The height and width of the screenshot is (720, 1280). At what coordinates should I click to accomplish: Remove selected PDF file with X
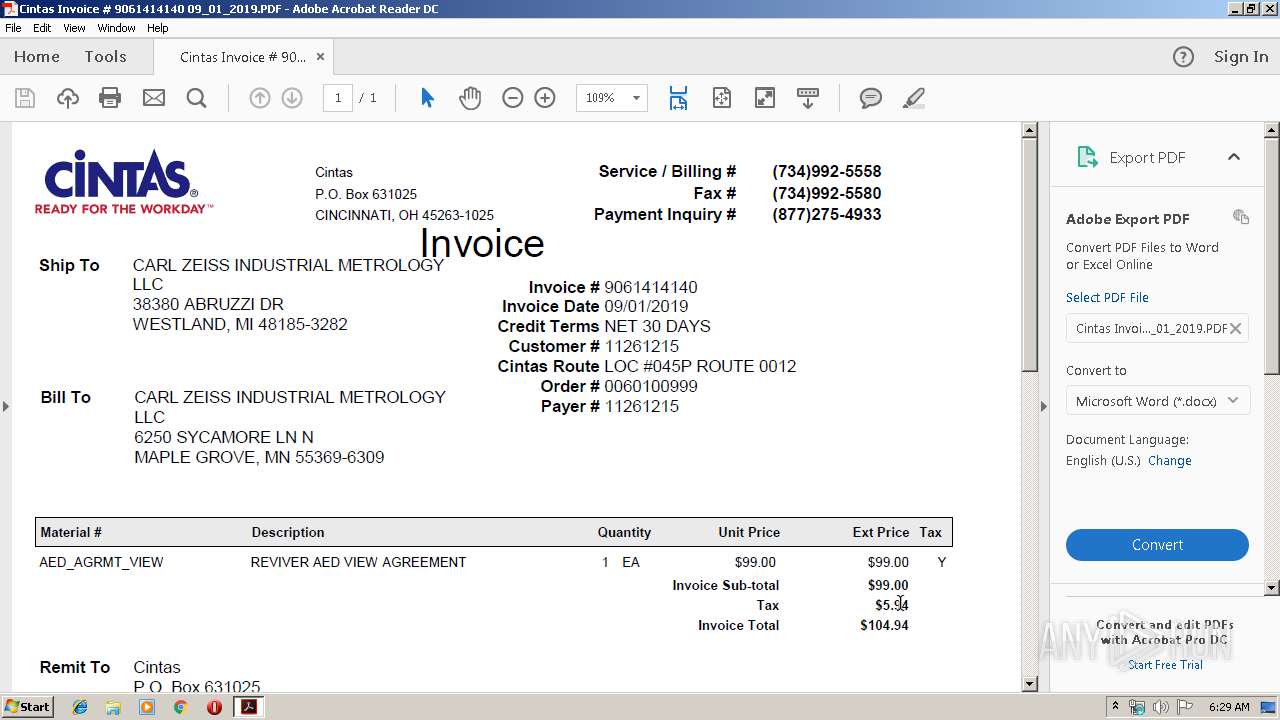click(1236, 328)
